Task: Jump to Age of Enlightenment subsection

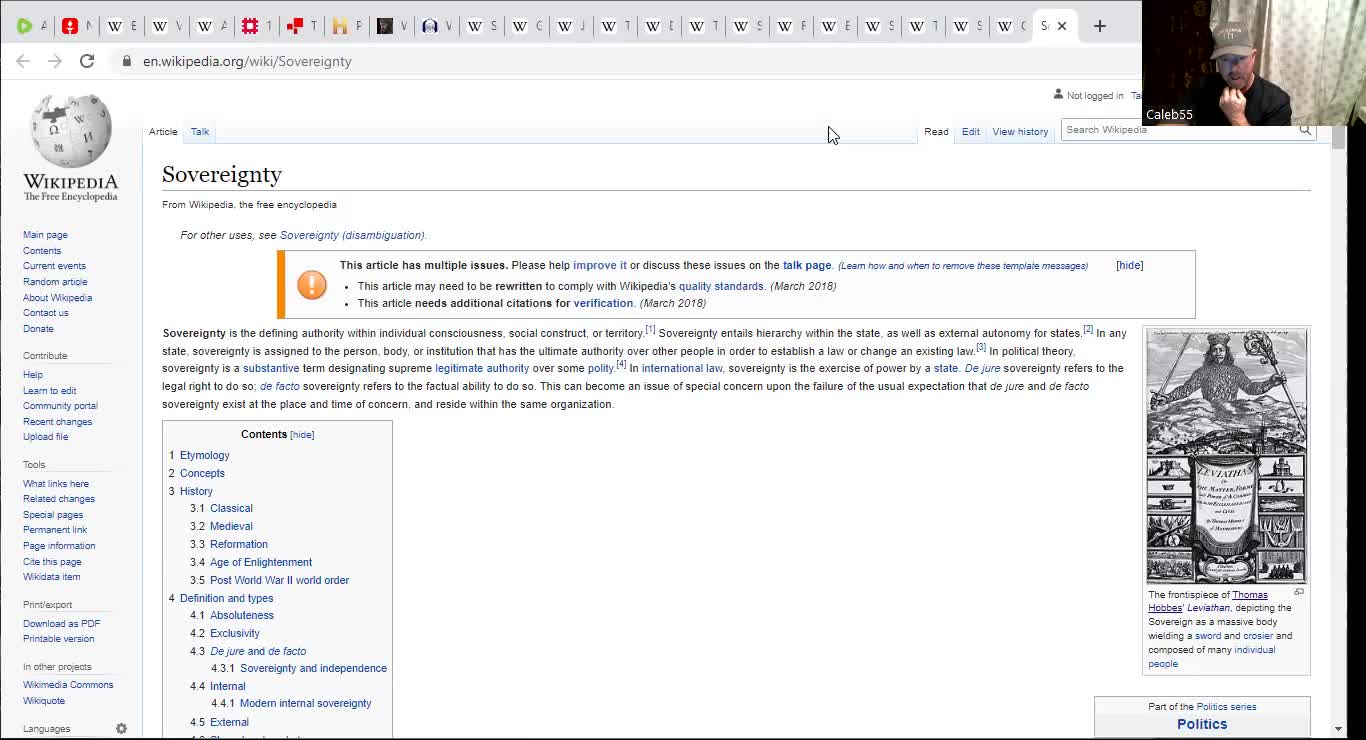Action: click(x=261, y=562)
